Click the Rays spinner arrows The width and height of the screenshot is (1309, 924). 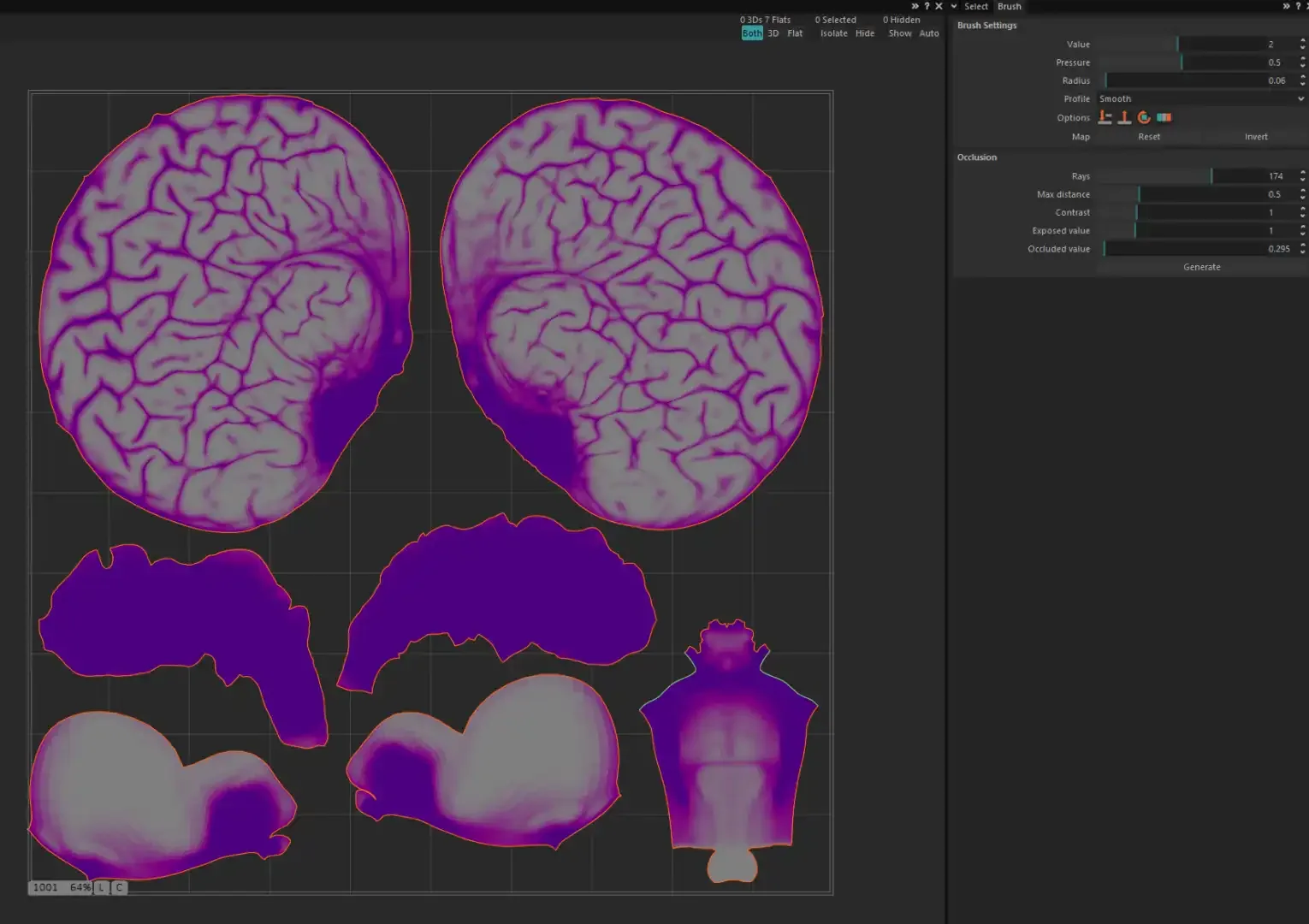pyautogui.click(x=1302, y=176)
